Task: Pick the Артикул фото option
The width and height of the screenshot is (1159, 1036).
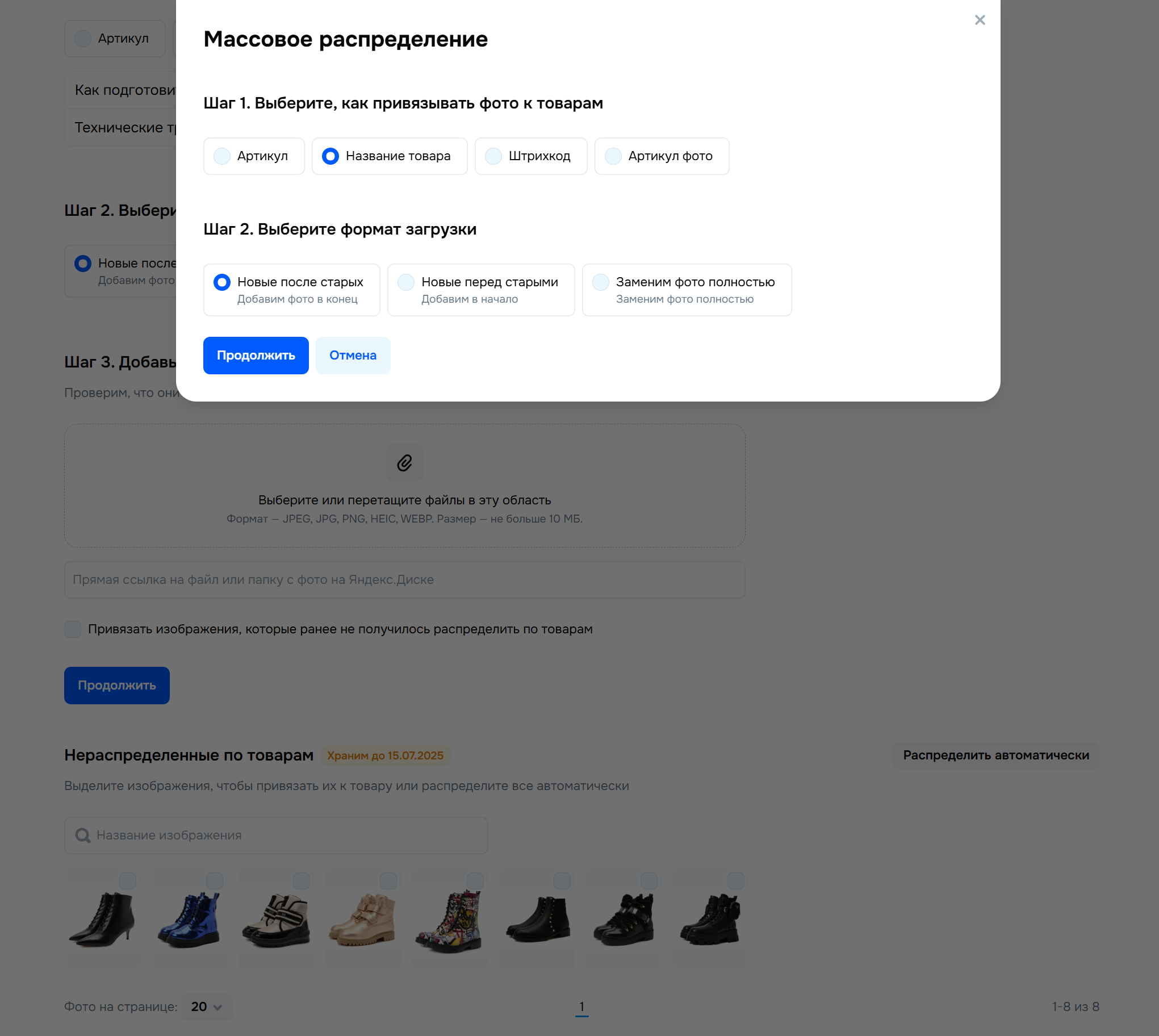Action: 662,156
